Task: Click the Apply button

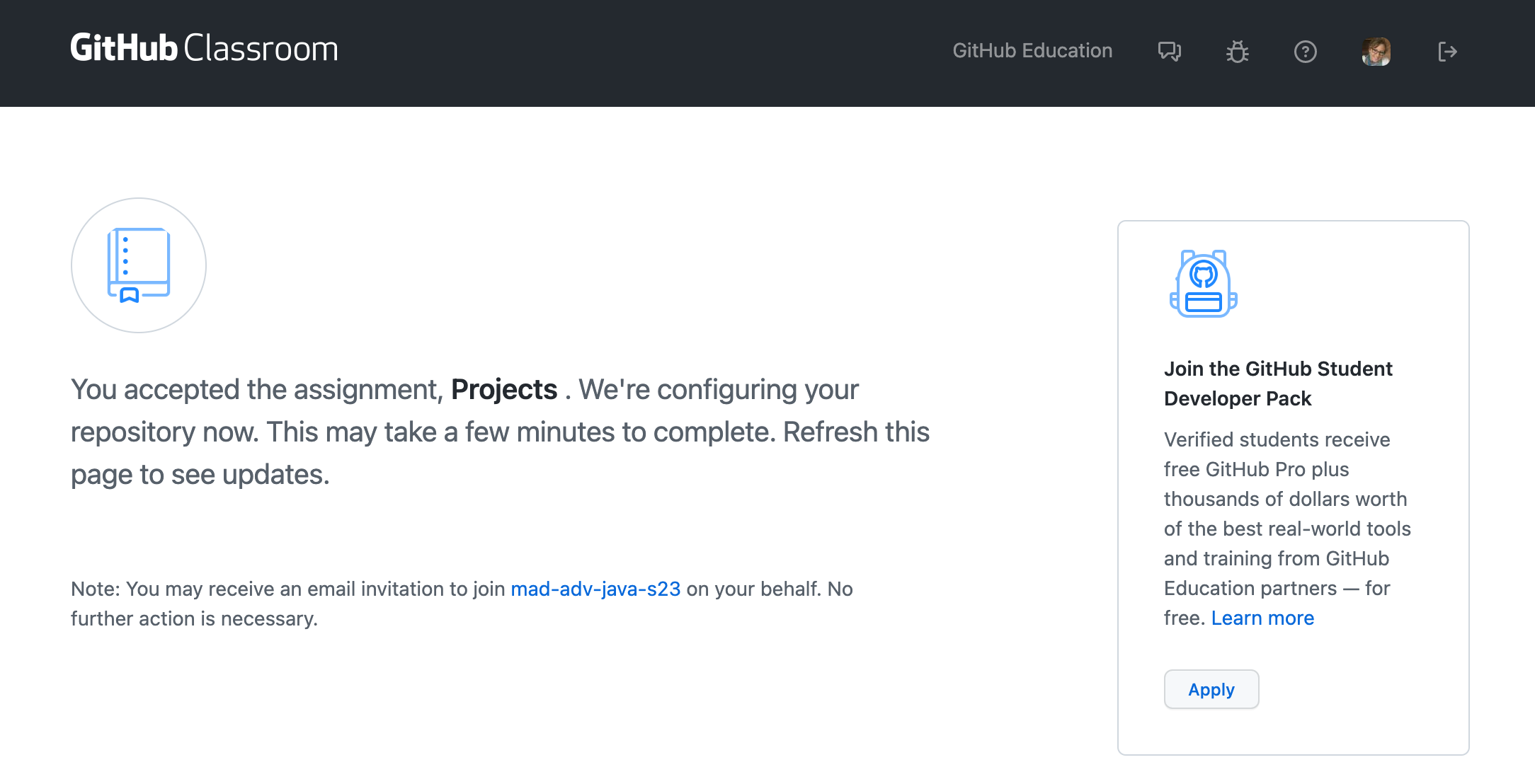Action: [1211, 689]
